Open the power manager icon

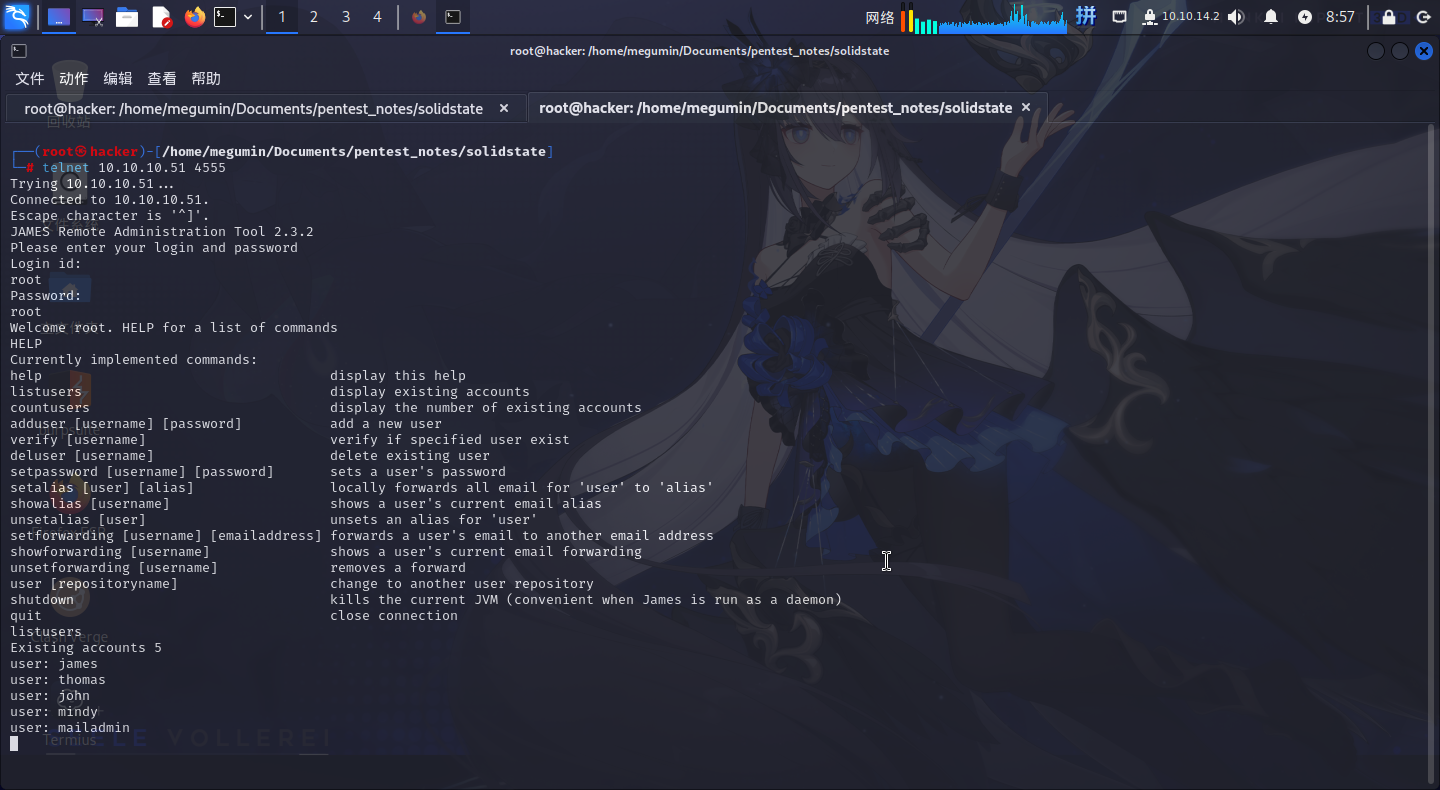[1304, 16]
